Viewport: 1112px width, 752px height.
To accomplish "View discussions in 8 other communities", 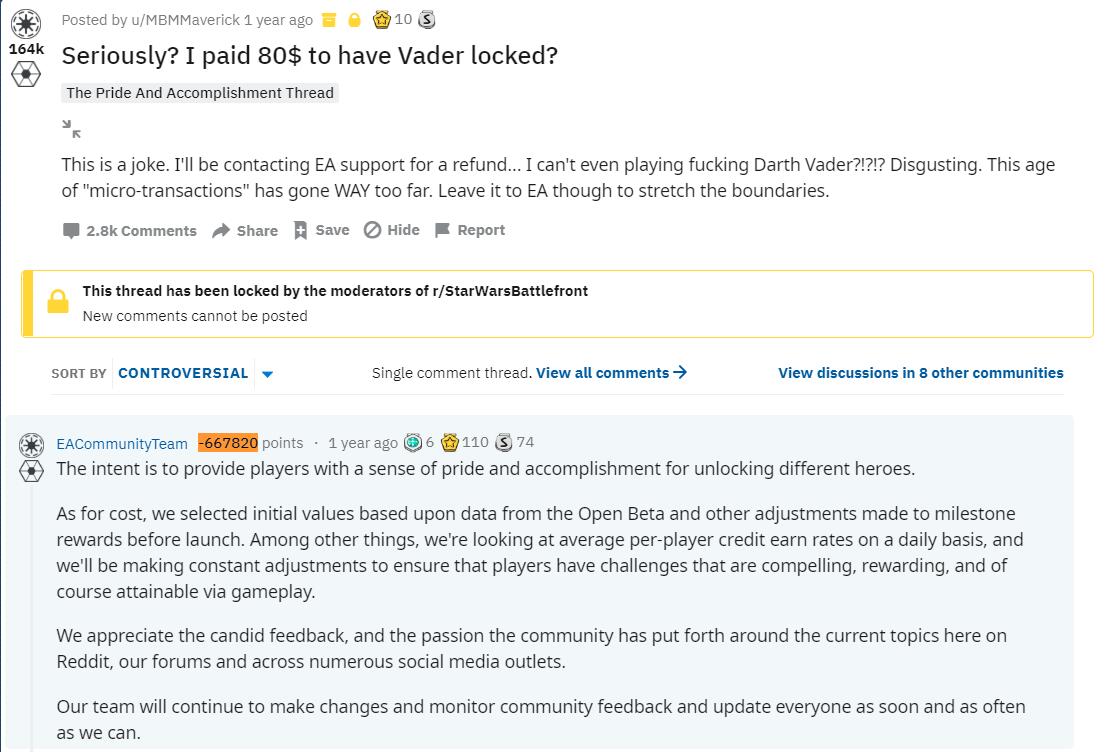I will 920,373.
